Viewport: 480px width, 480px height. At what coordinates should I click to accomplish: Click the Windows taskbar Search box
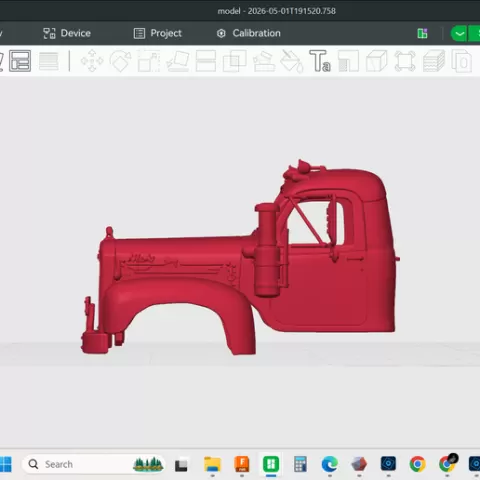coord(93,464)
